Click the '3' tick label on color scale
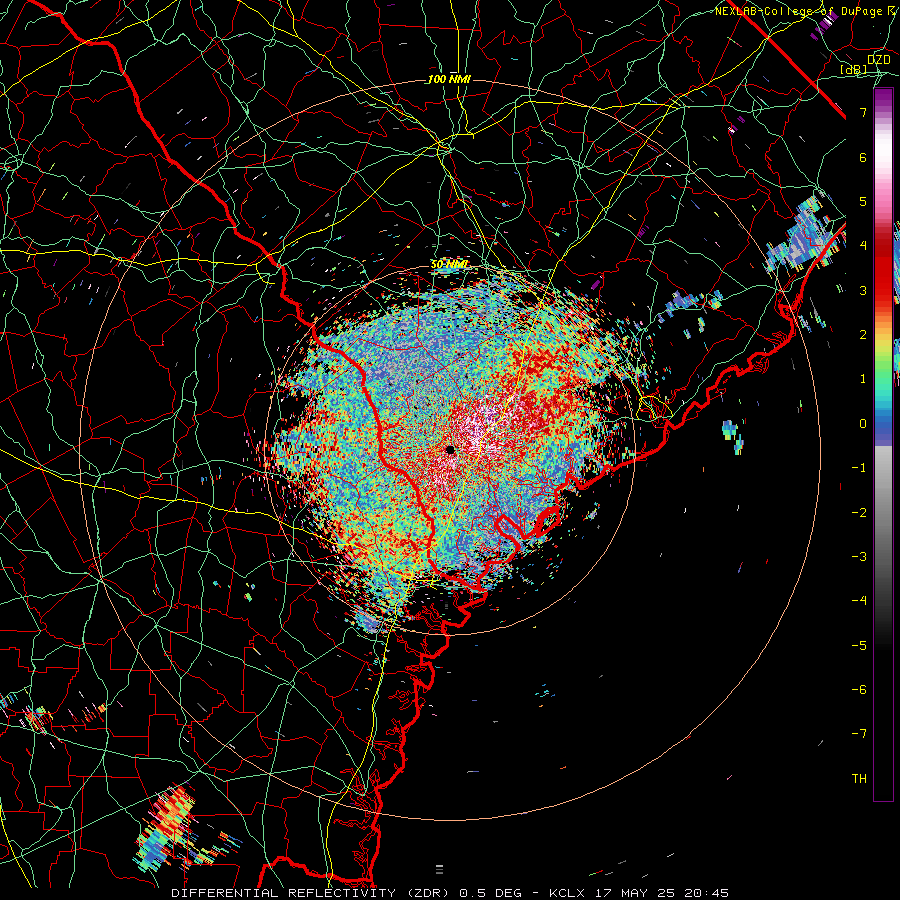This screenshot has width=900, height=900. [863, 290]
